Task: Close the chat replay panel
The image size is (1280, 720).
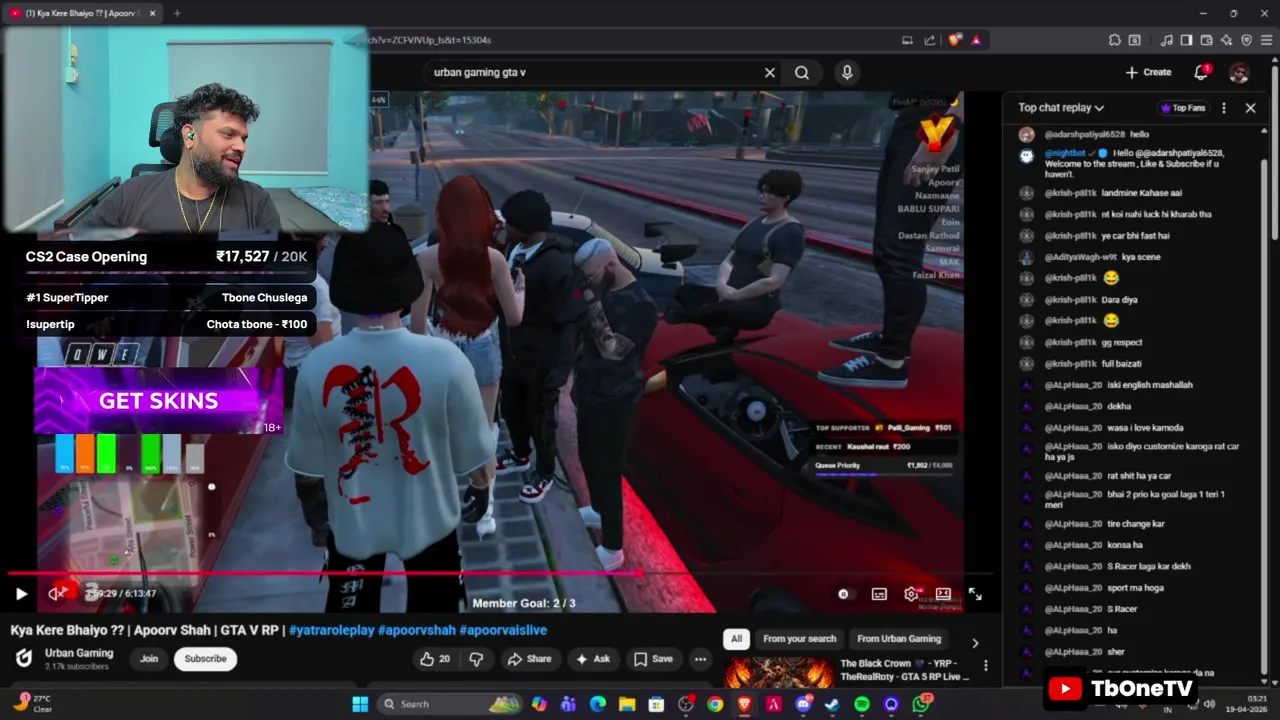Action: pyautogui.click(x=1250, y=108)
